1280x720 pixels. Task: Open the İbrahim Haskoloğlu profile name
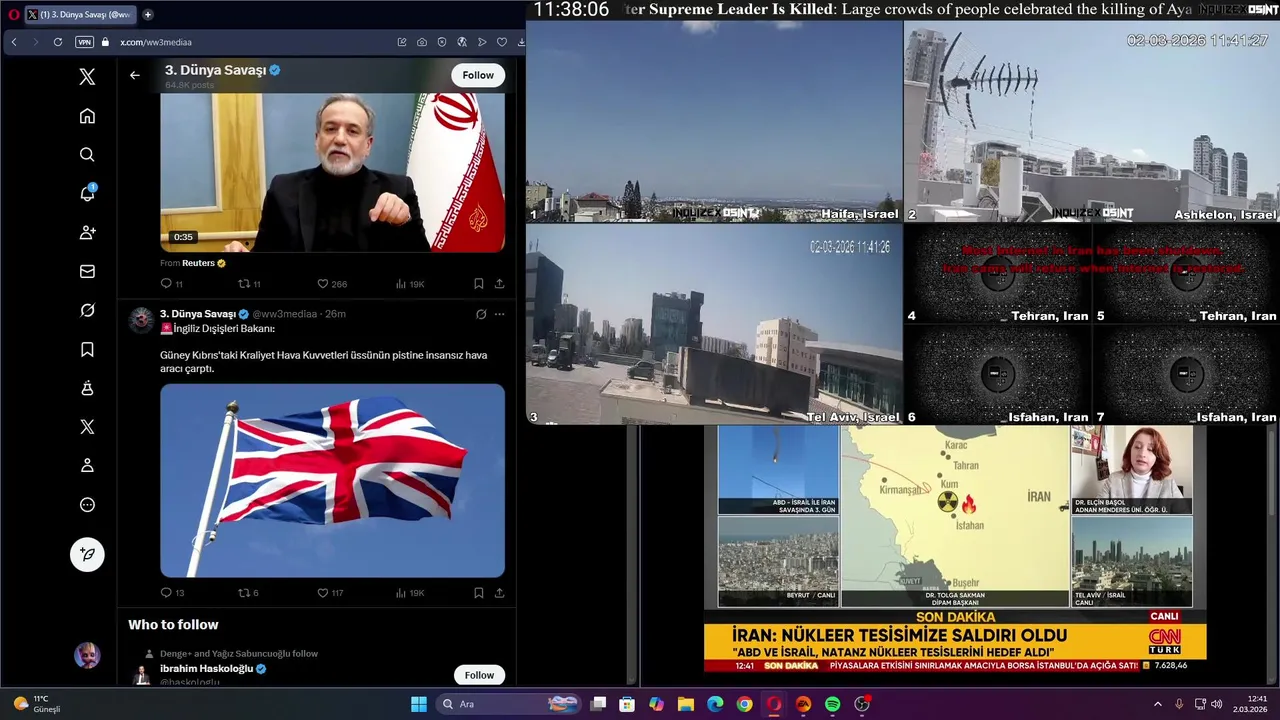[x=207, y=668]
